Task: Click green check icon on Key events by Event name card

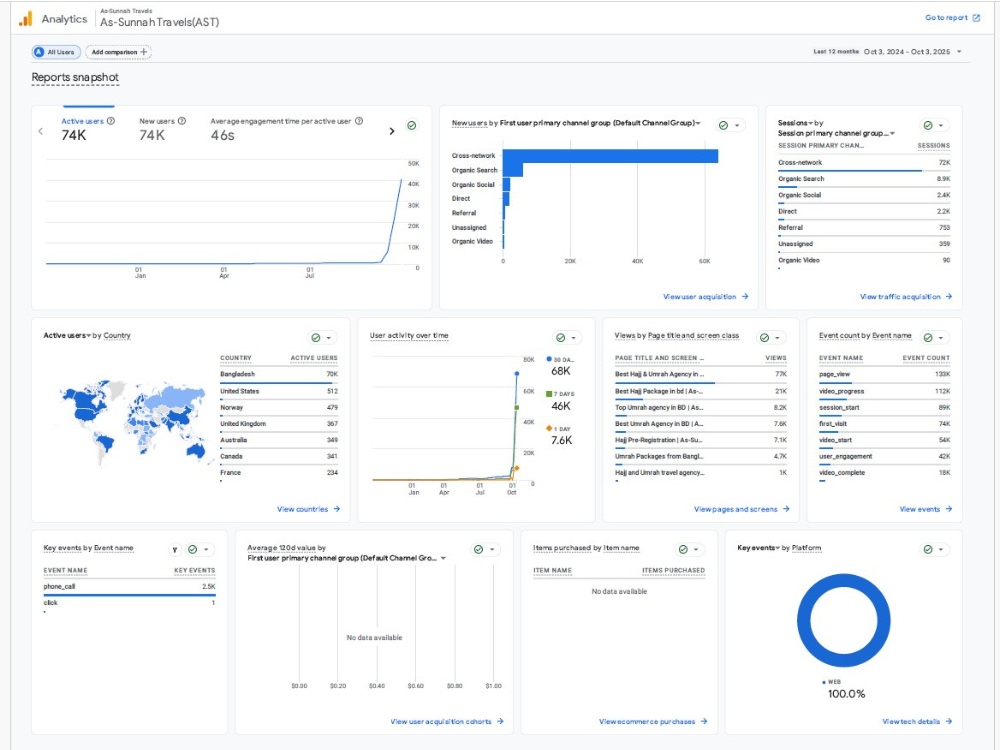Action: coord(193,549)
